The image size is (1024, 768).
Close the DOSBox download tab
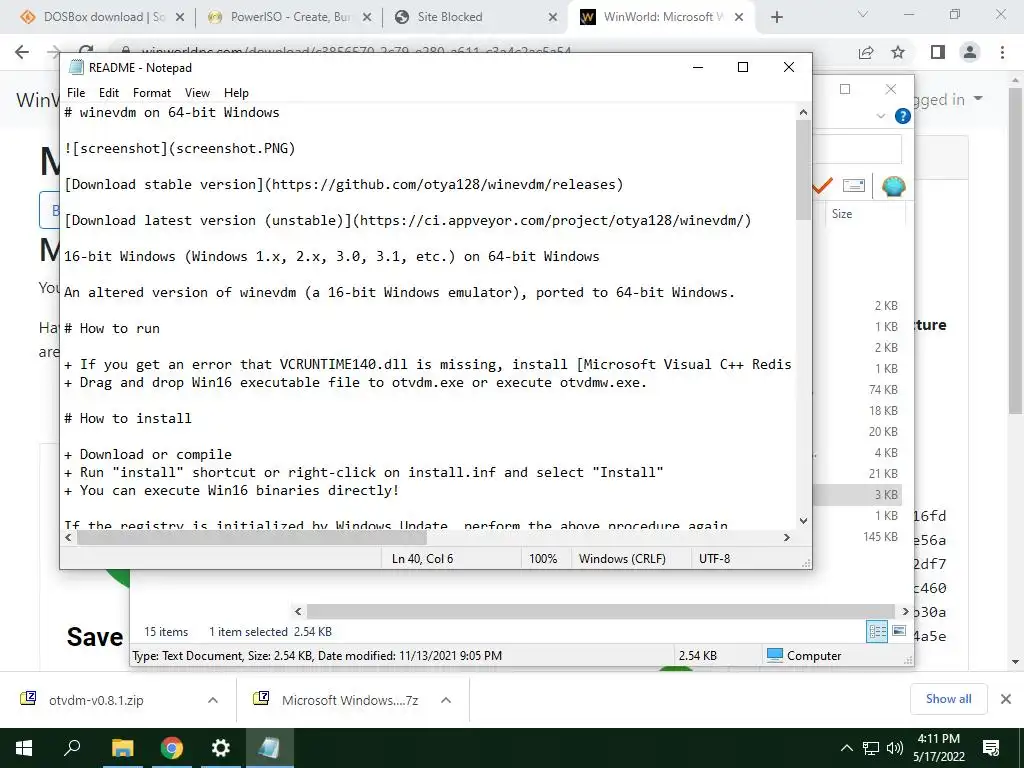point(180,17)
